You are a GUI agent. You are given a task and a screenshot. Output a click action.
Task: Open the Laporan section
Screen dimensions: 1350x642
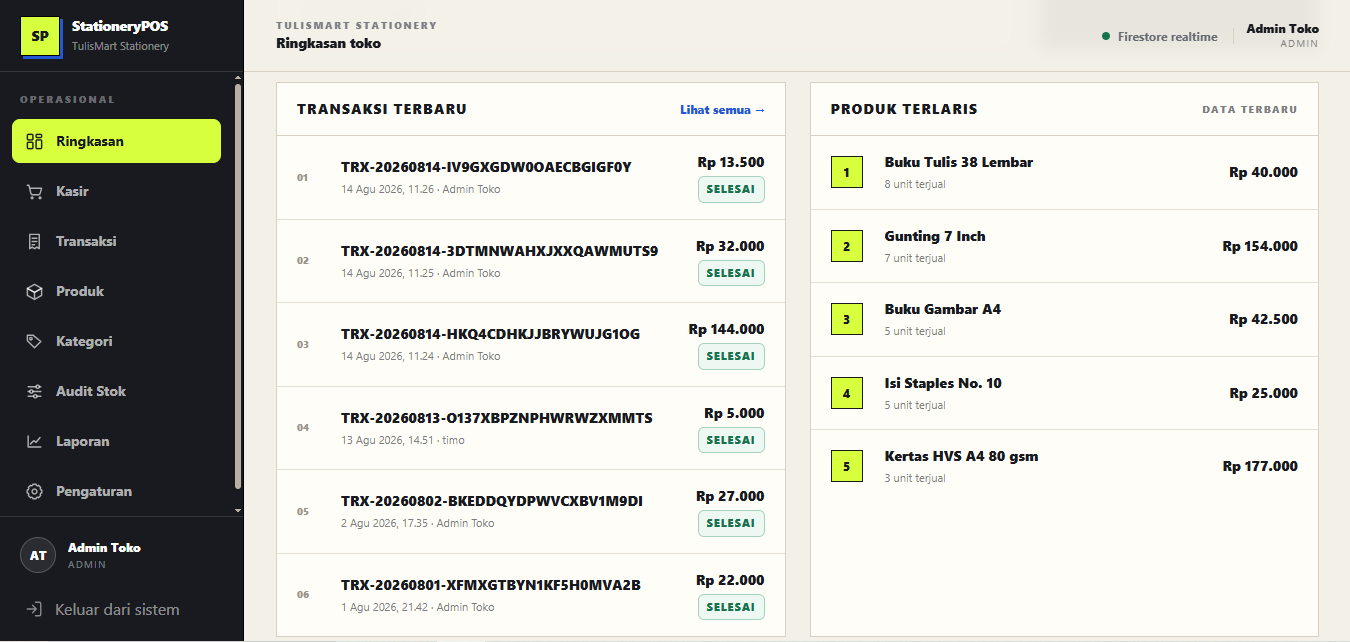(116, 441)
